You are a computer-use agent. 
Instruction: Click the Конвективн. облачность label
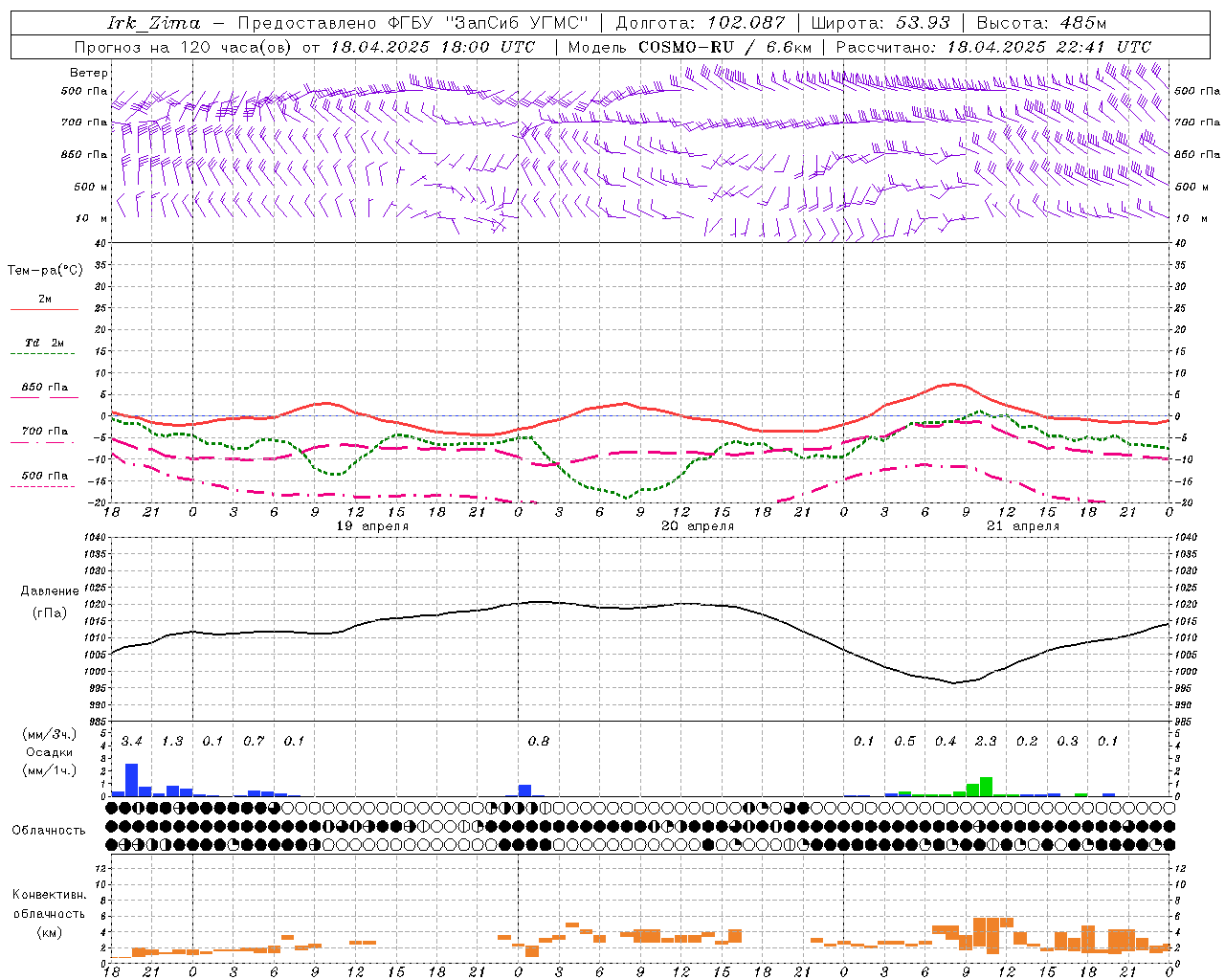pos(49,904)
